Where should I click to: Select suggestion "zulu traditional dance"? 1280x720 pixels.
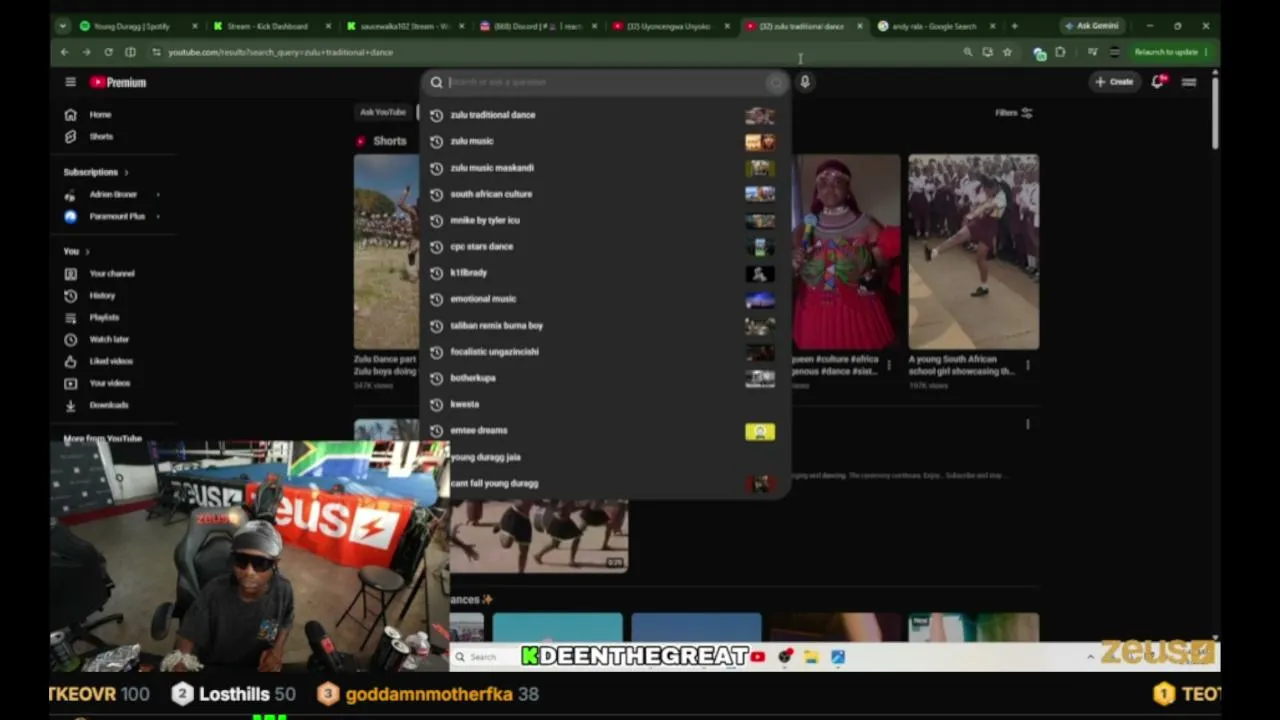tap(606, 115)
